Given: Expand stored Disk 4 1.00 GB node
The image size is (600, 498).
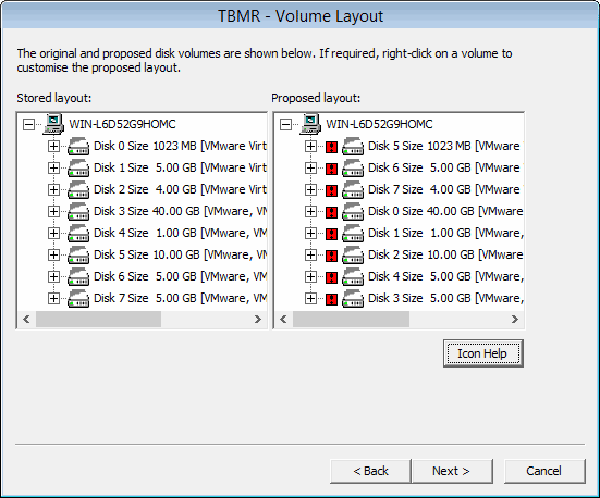Looking at the screenshot, I should [x=54, y=233].
